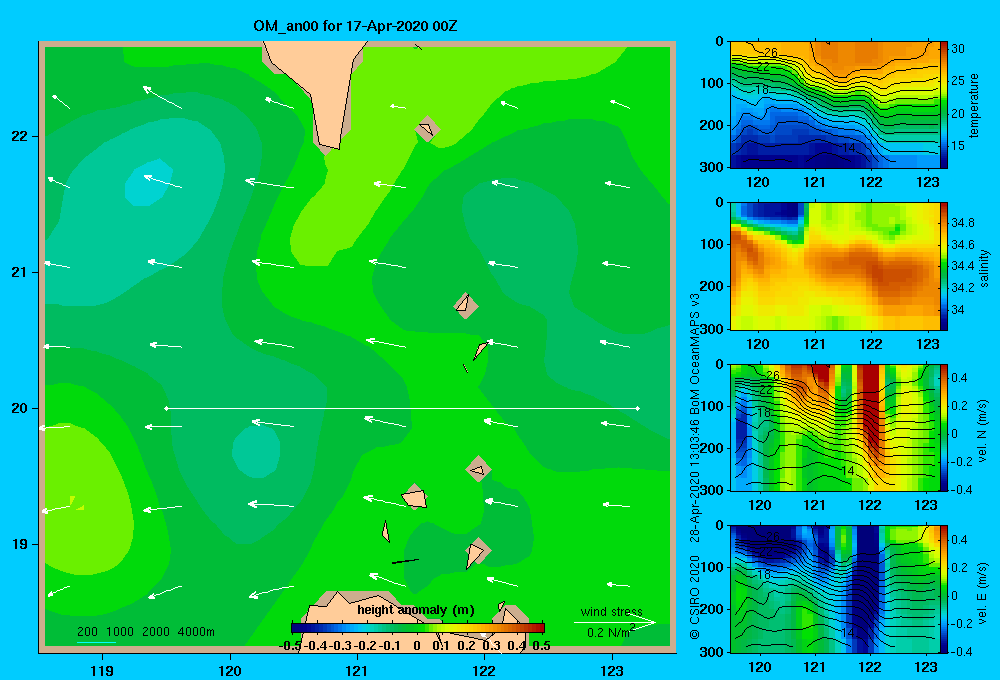Select the temperature color bar
Screen dimensions: 1000x680
point(944,105)
